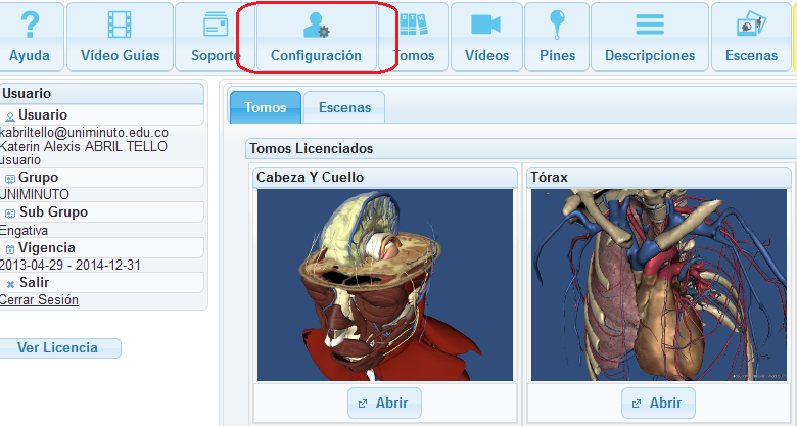Image resolution: width=797 pixels, height=426 pixels.
Task: Click the Ver Licencia button
Action: pos(58,348)
